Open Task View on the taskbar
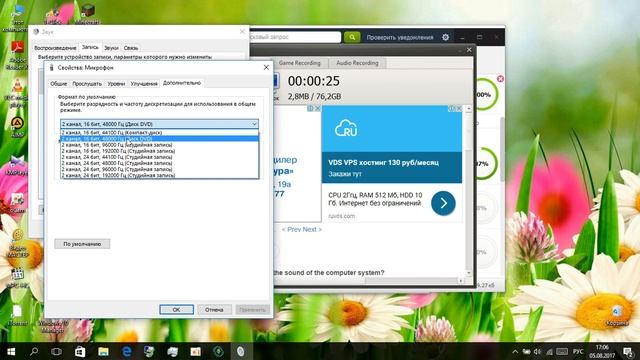 56,351
